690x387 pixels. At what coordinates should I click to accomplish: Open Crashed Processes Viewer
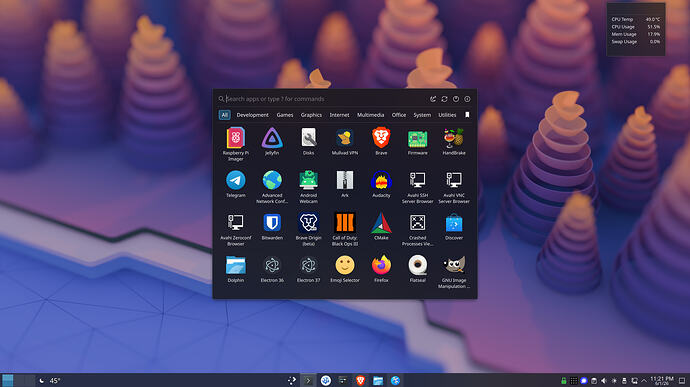tap(418, 229)
